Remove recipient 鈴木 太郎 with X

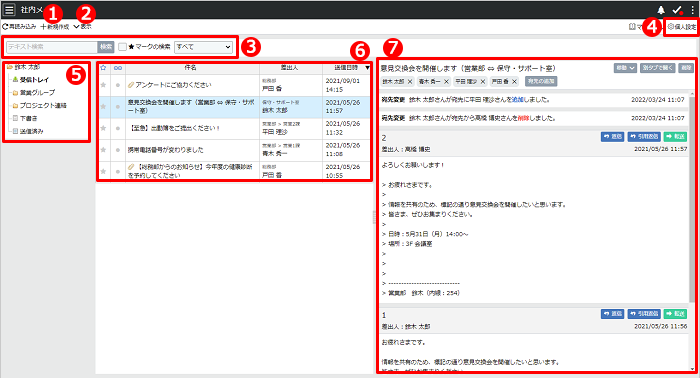[x=410, y=82]
